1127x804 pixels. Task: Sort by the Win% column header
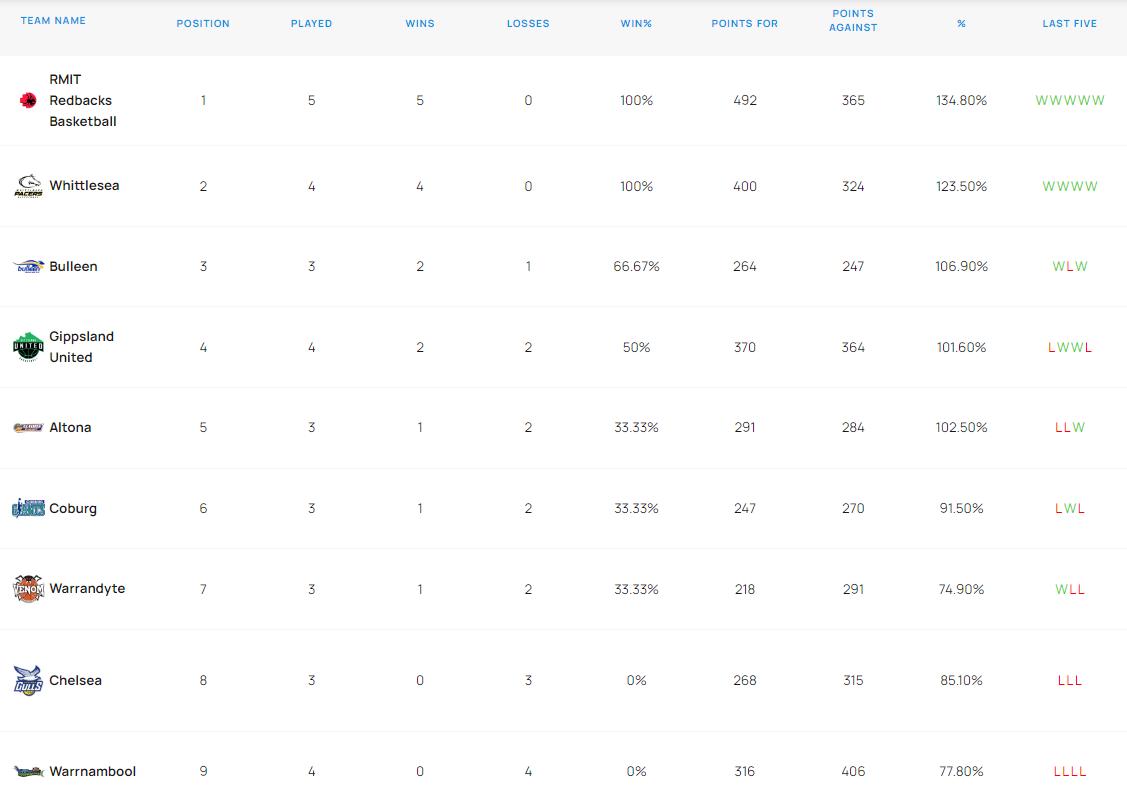coord(636,24)
